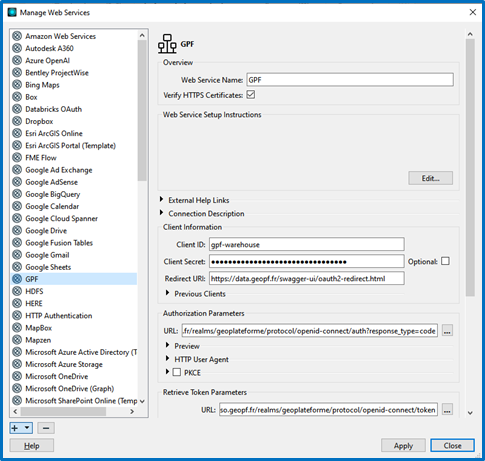
Task: Click the settings panel vertical scrollbar
Action: pos(470,167)
